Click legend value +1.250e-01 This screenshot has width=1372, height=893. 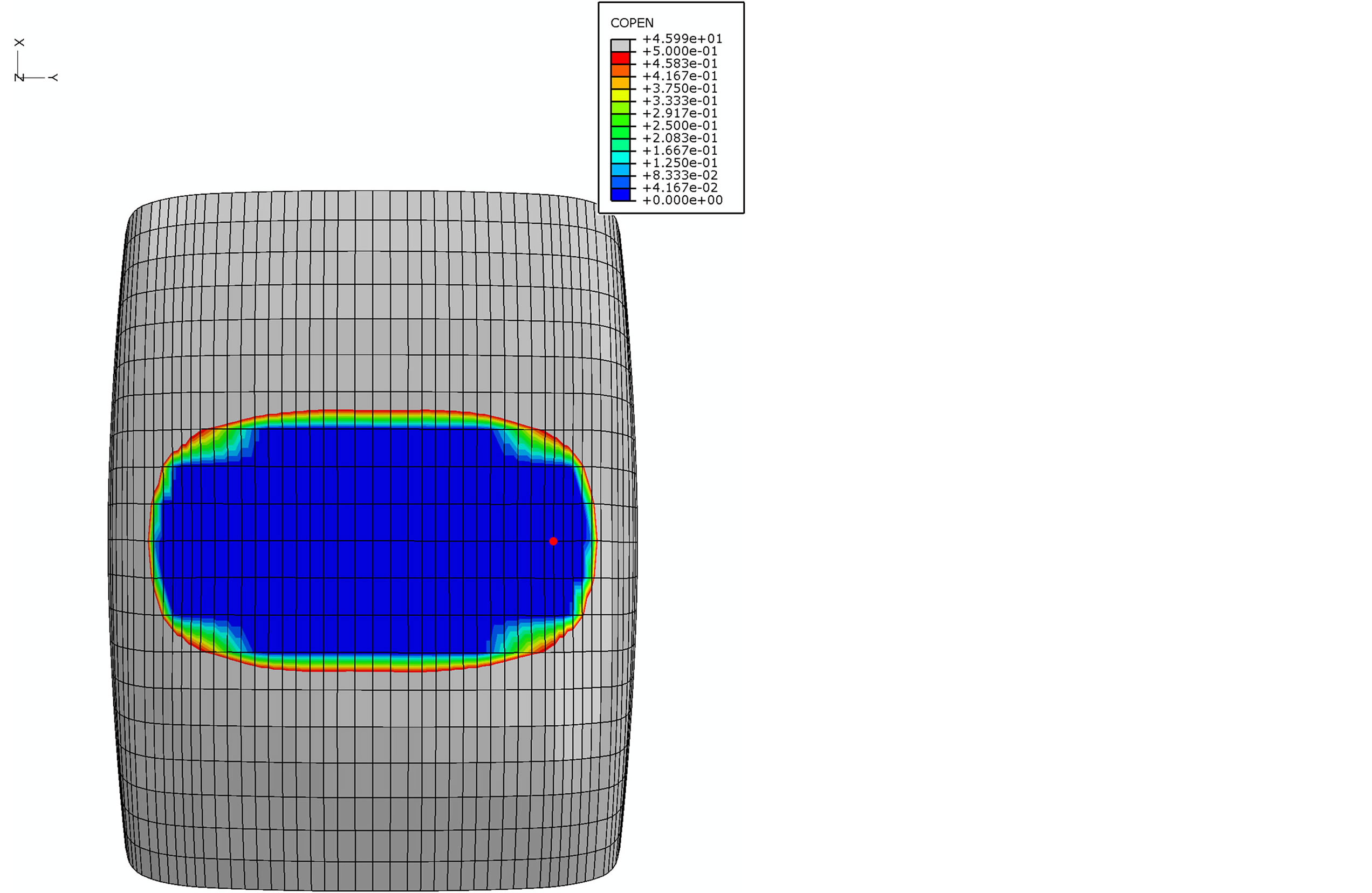point(680,162)
